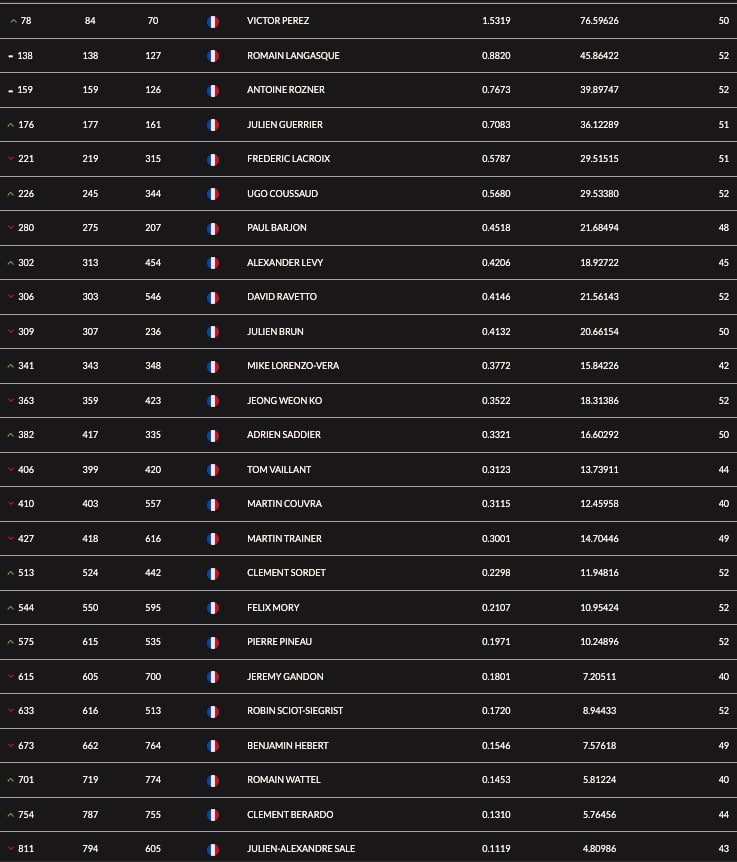Open Mike Lorenzo-Vera's player entry
Image resolution: width=737 pixels, height=862 pixels.
point(293,366)
